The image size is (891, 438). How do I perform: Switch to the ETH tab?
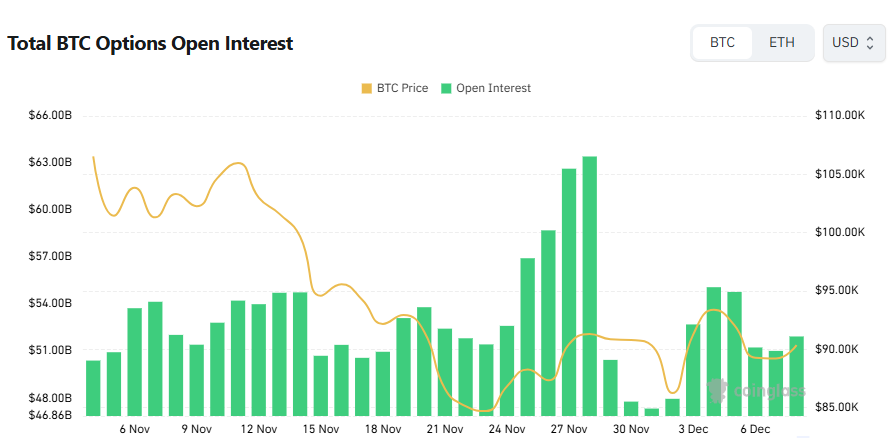782,43
